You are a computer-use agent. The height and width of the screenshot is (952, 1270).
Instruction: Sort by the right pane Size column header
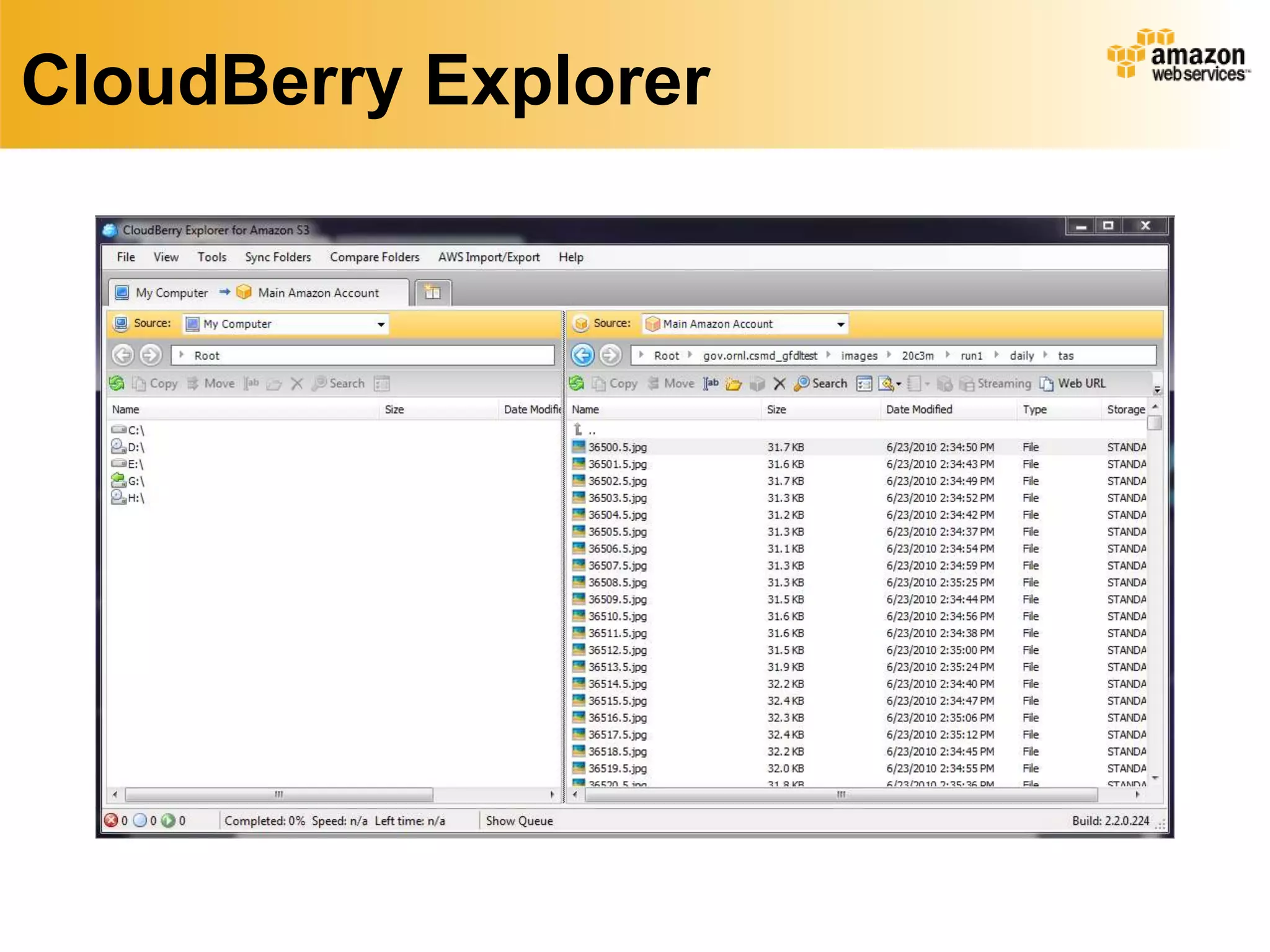point(820,410)
